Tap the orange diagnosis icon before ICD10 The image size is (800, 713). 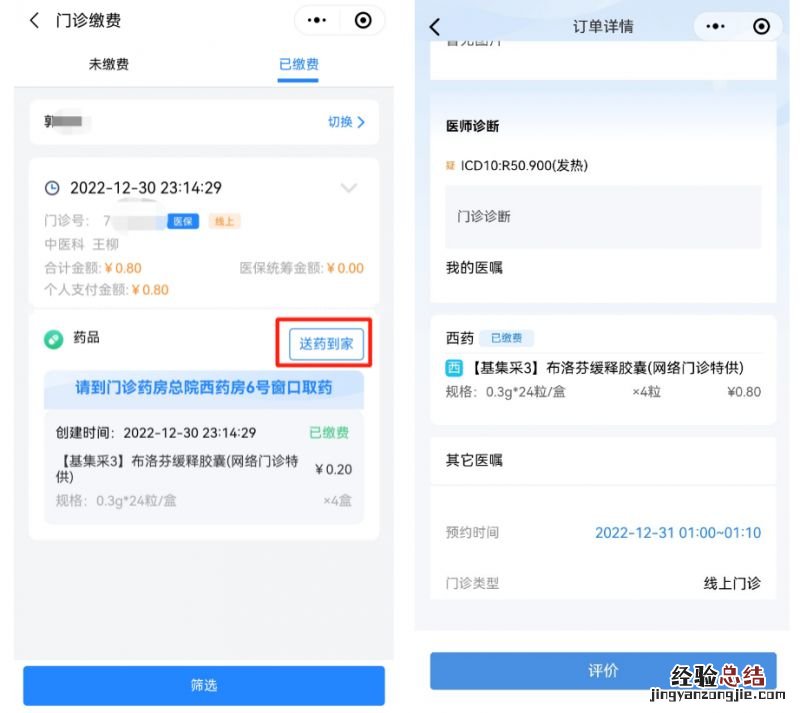pyautogui.click(x=450, y=165)
